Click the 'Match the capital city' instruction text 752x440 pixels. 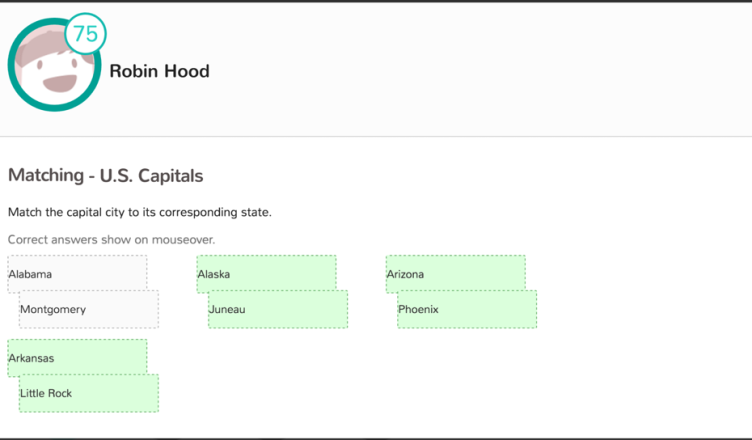coord(140,212)
